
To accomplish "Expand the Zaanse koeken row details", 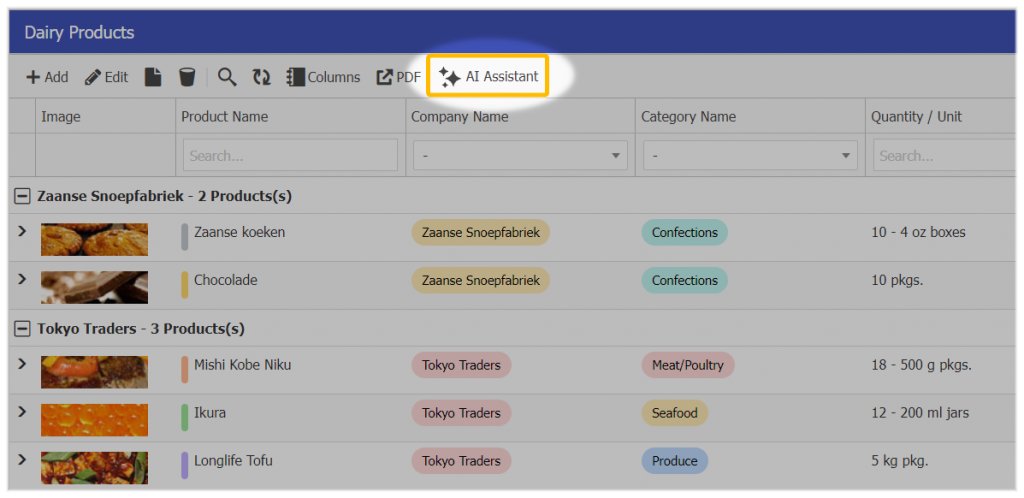I will 22,232.
